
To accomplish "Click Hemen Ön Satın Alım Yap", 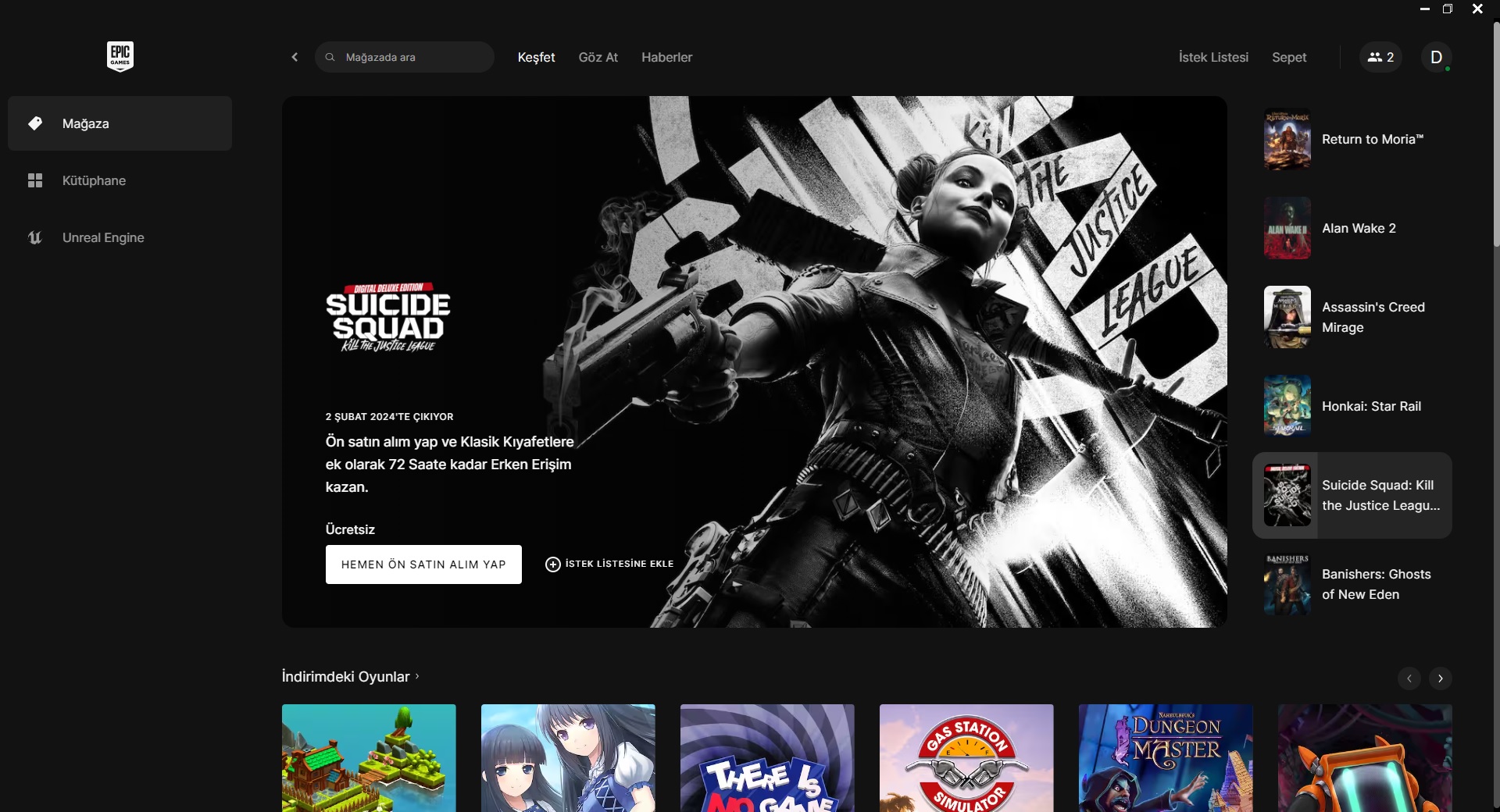I will [x=423, y=564].
